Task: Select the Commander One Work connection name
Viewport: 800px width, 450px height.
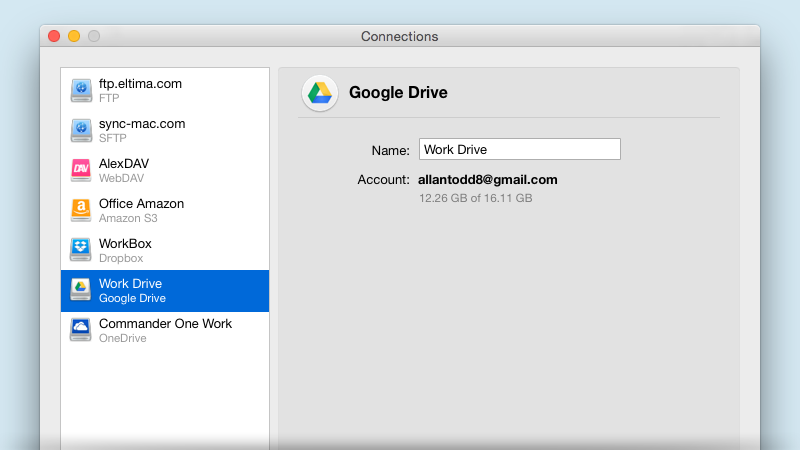Action: point(165,323)
